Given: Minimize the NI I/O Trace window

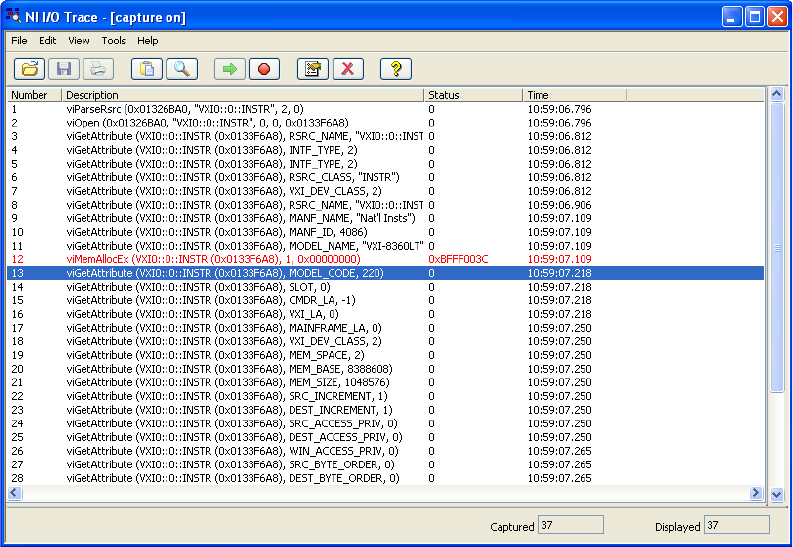Looking at the screenshot, I should click(x=731, y=17).
